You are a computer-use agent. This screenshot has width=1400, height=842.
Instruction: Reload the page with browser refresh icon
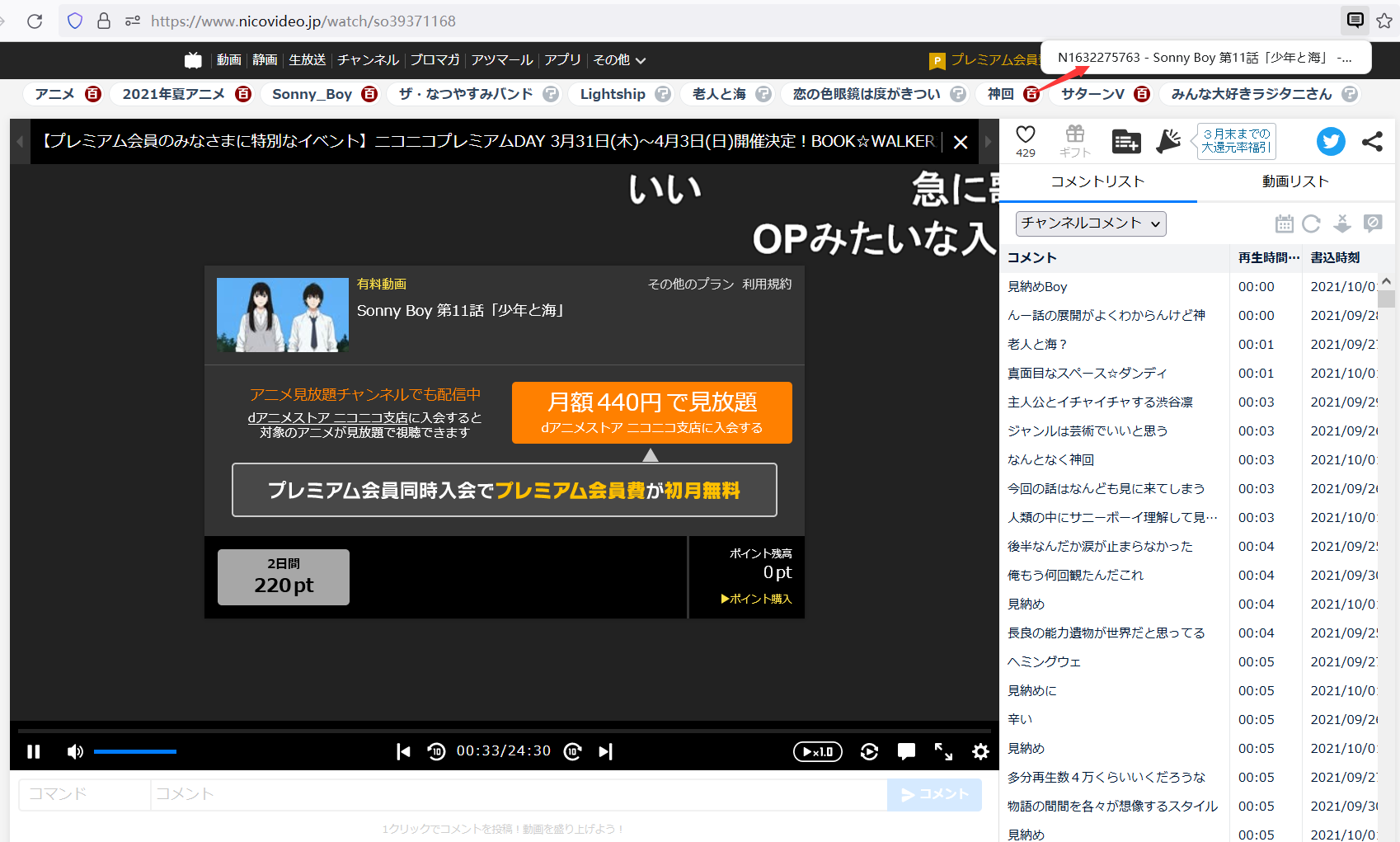[35, 21]
